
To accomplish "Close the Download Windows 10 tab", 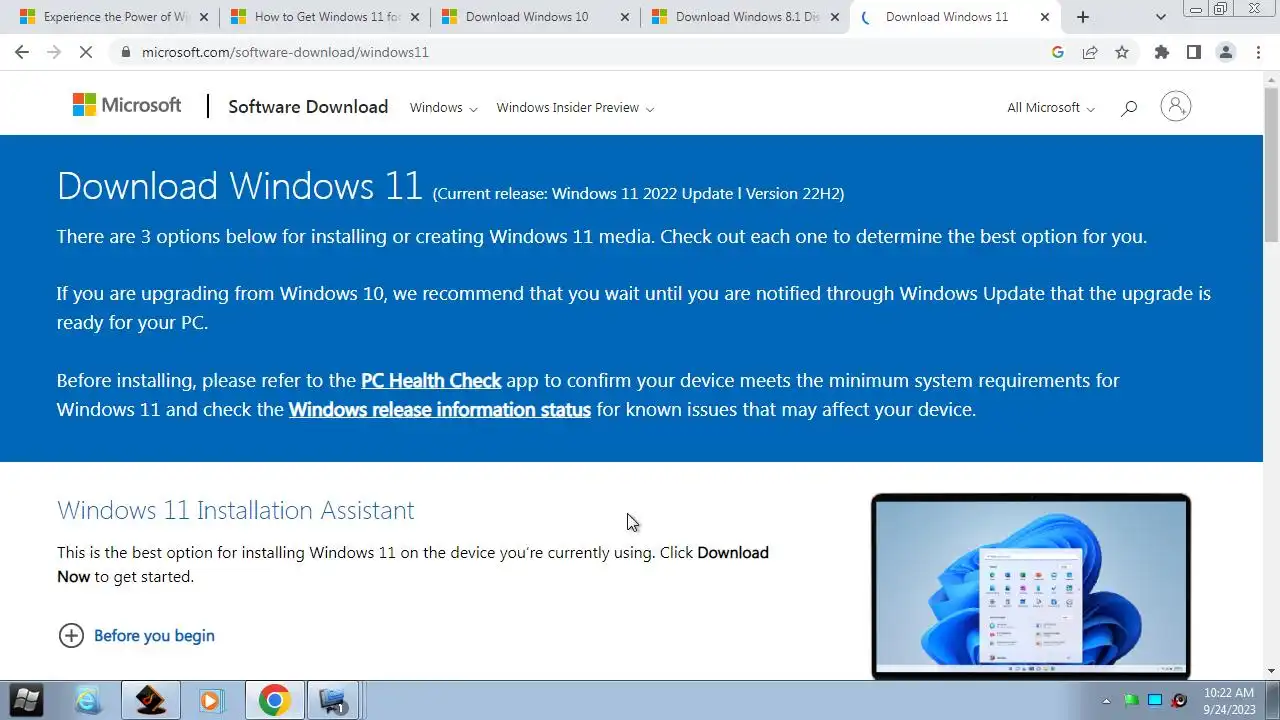I will pyautogui.click(x=625, y=17).
